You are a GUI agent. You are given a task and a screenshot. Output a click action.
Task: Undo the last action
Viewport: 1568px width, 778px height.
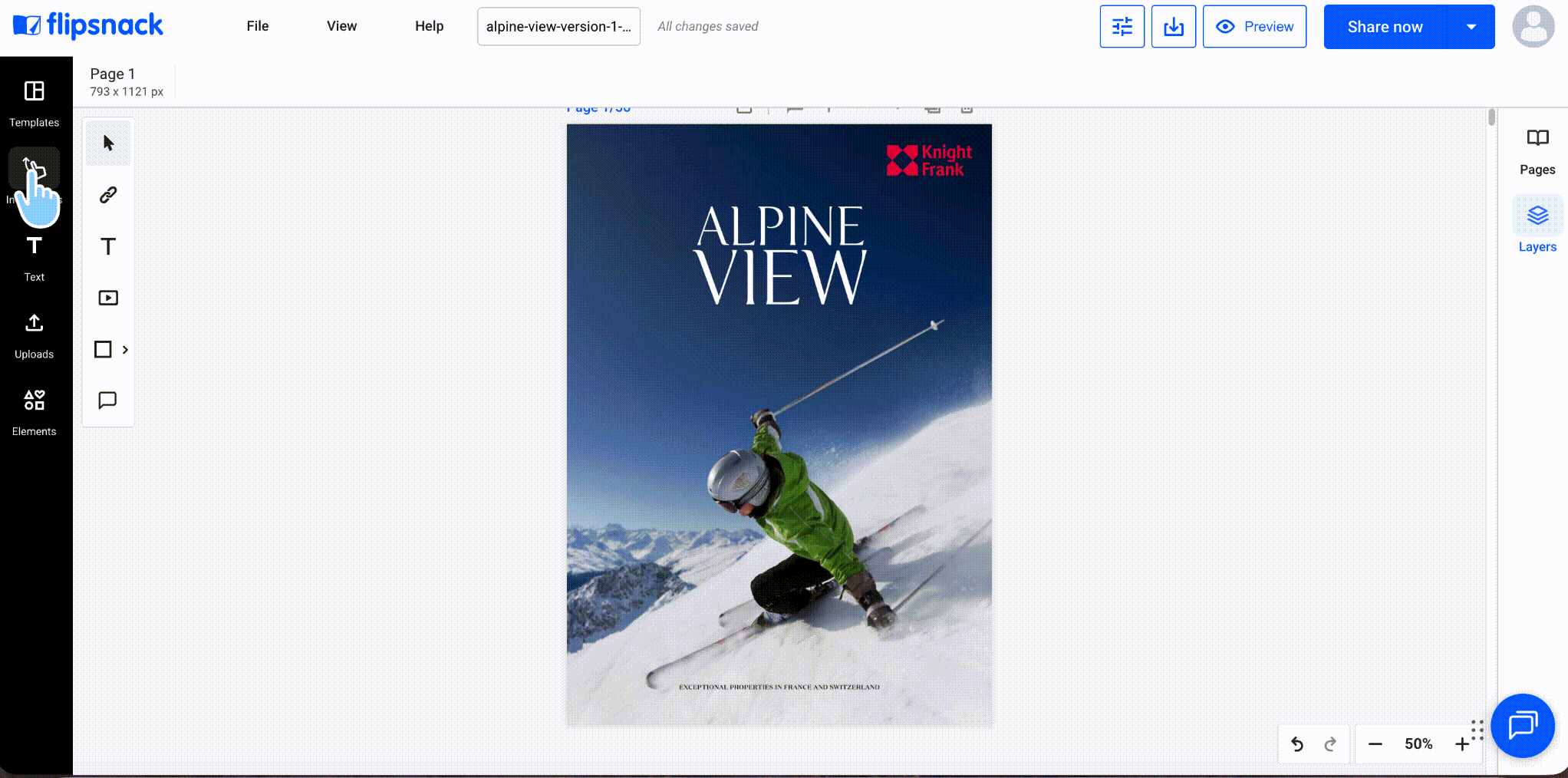1297,744
